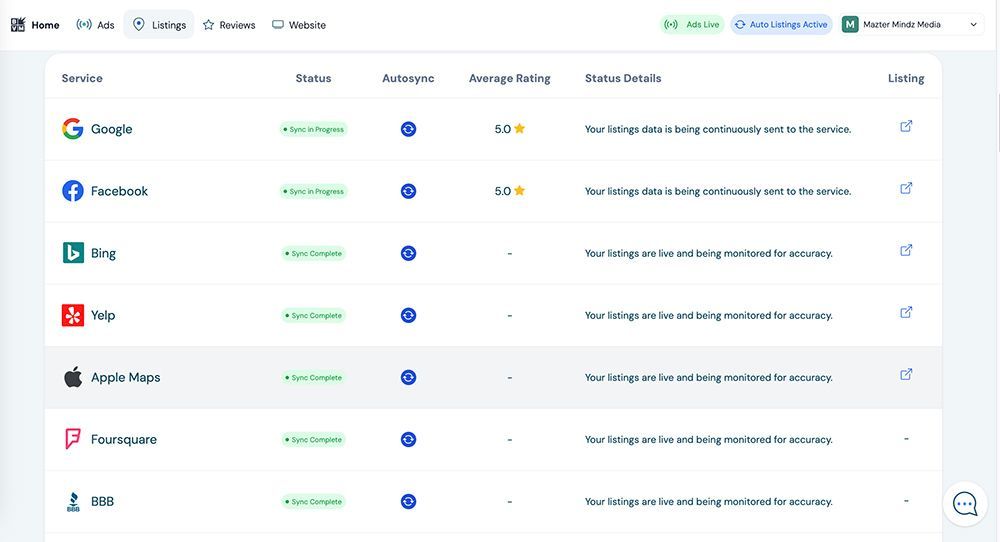This screenshot has height=542, width=1000.
Task: Click Bing's status details text
Action: (x=709, y=253)
